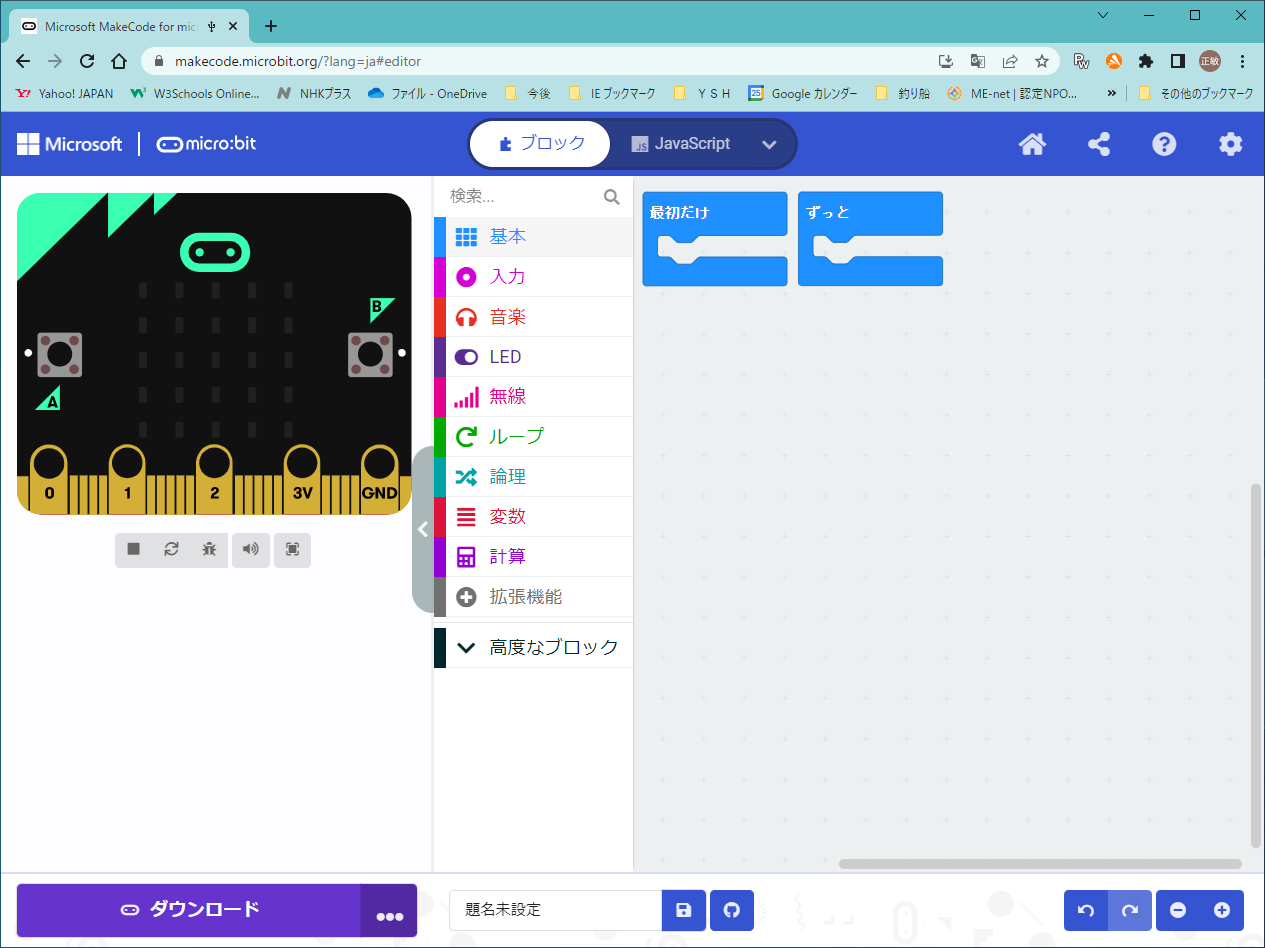Collapse the simulator panel
Image resolution: width=1265 pixels, height=948 pixels.
pos(423,529)
